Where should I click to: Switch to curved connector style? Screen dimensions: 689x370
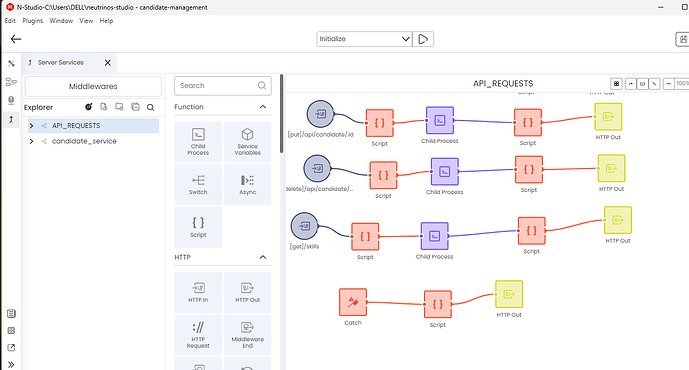point(631,83)
